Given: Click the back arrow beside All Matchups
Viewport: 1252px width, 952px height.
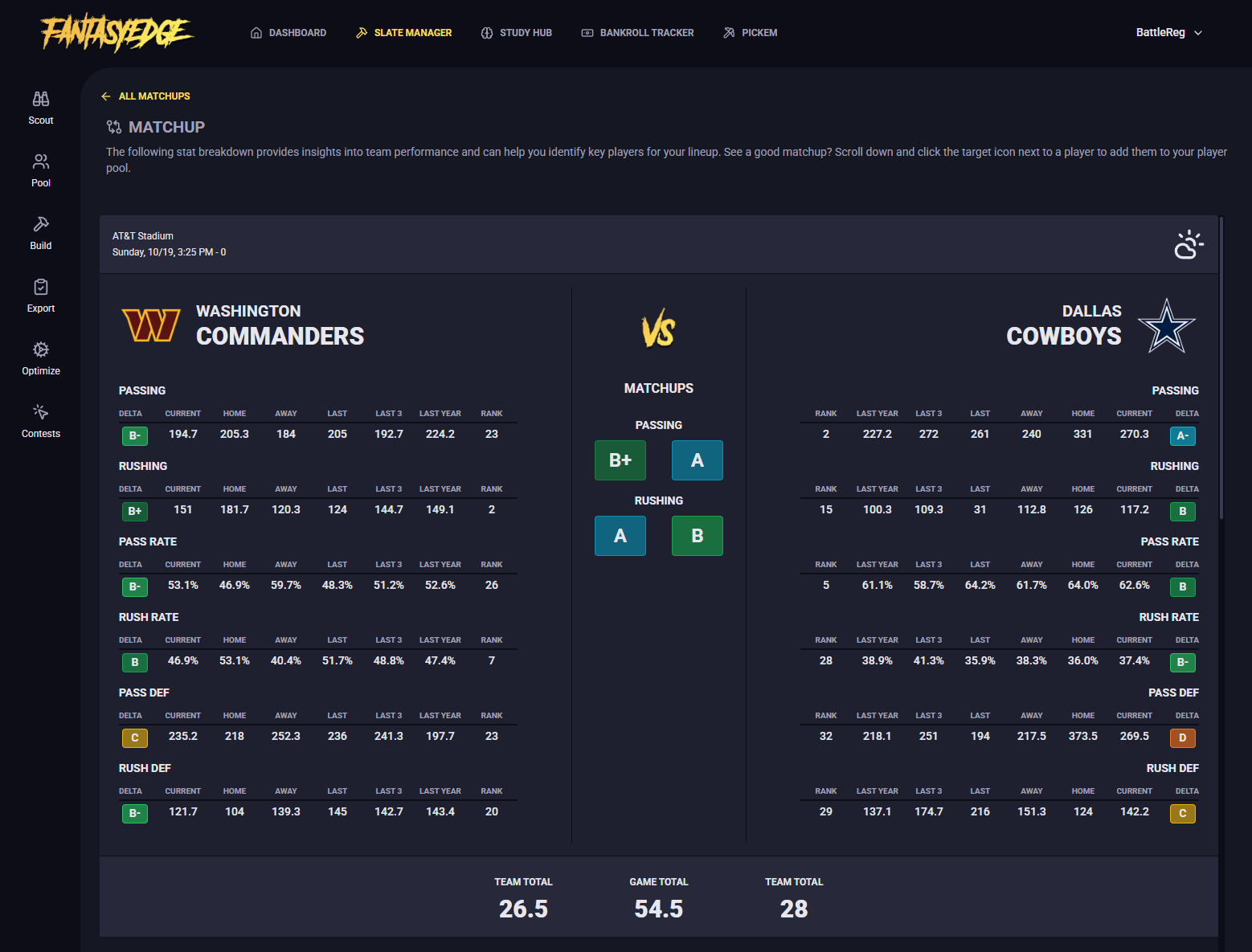Looking at the screenshot, I should click(106, 96).
